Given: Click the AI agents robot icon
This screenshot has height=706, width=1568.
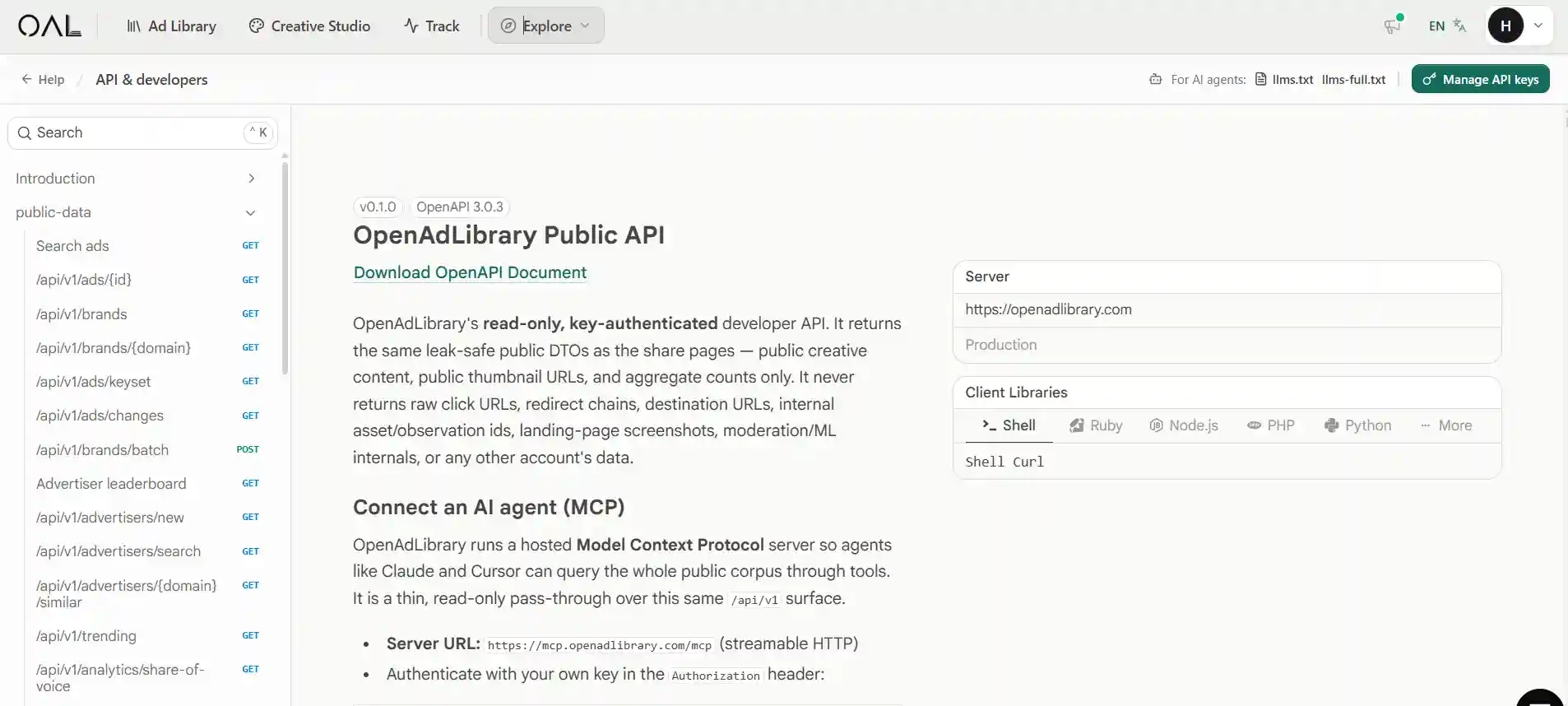Looking at the screenshot, I should [1155, 80].
